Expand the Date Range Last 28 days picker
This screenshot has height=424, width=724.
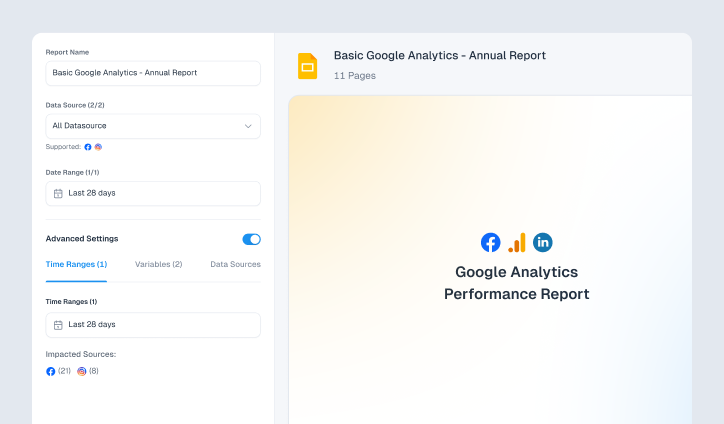pyautogui.click(x=153, y=193)
